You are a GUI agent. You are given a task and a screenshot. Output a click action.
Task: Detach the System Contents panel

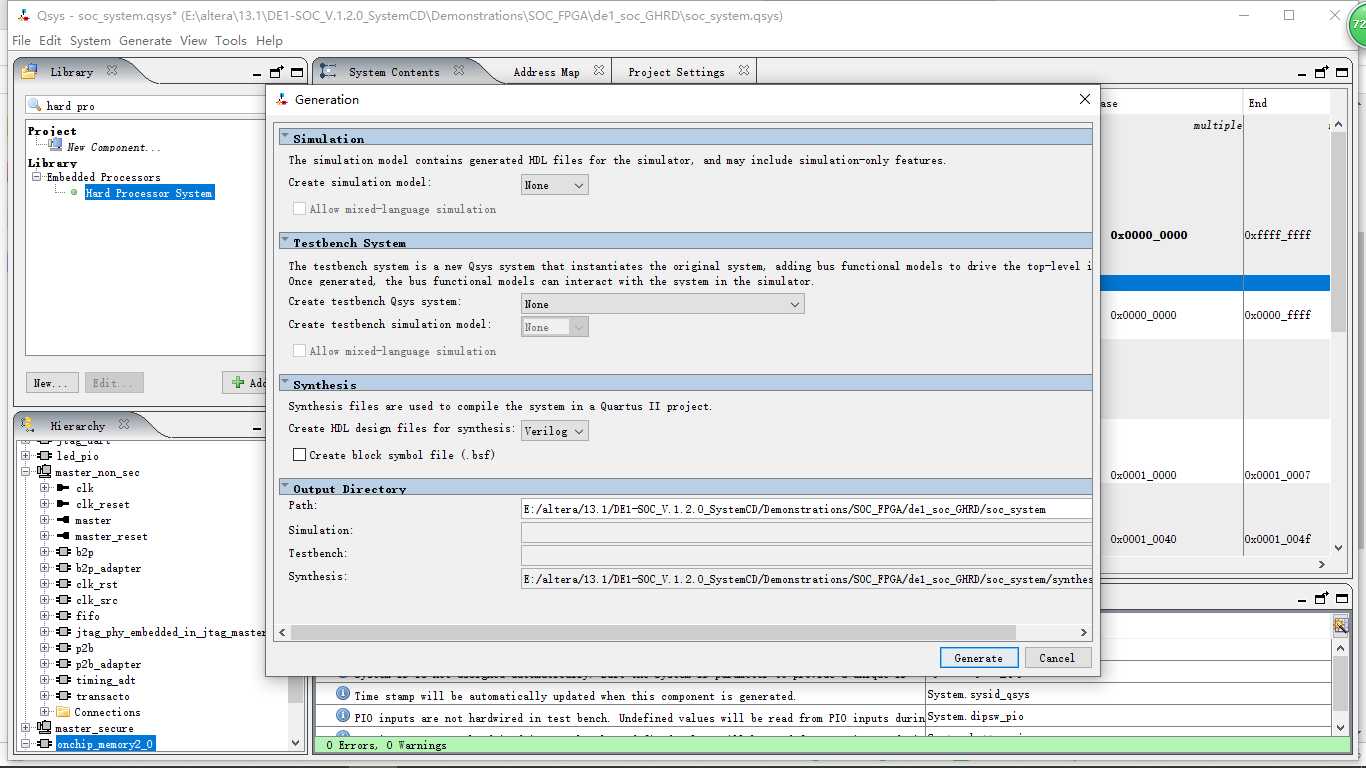pyautogui.click(x=1321, y=72)
